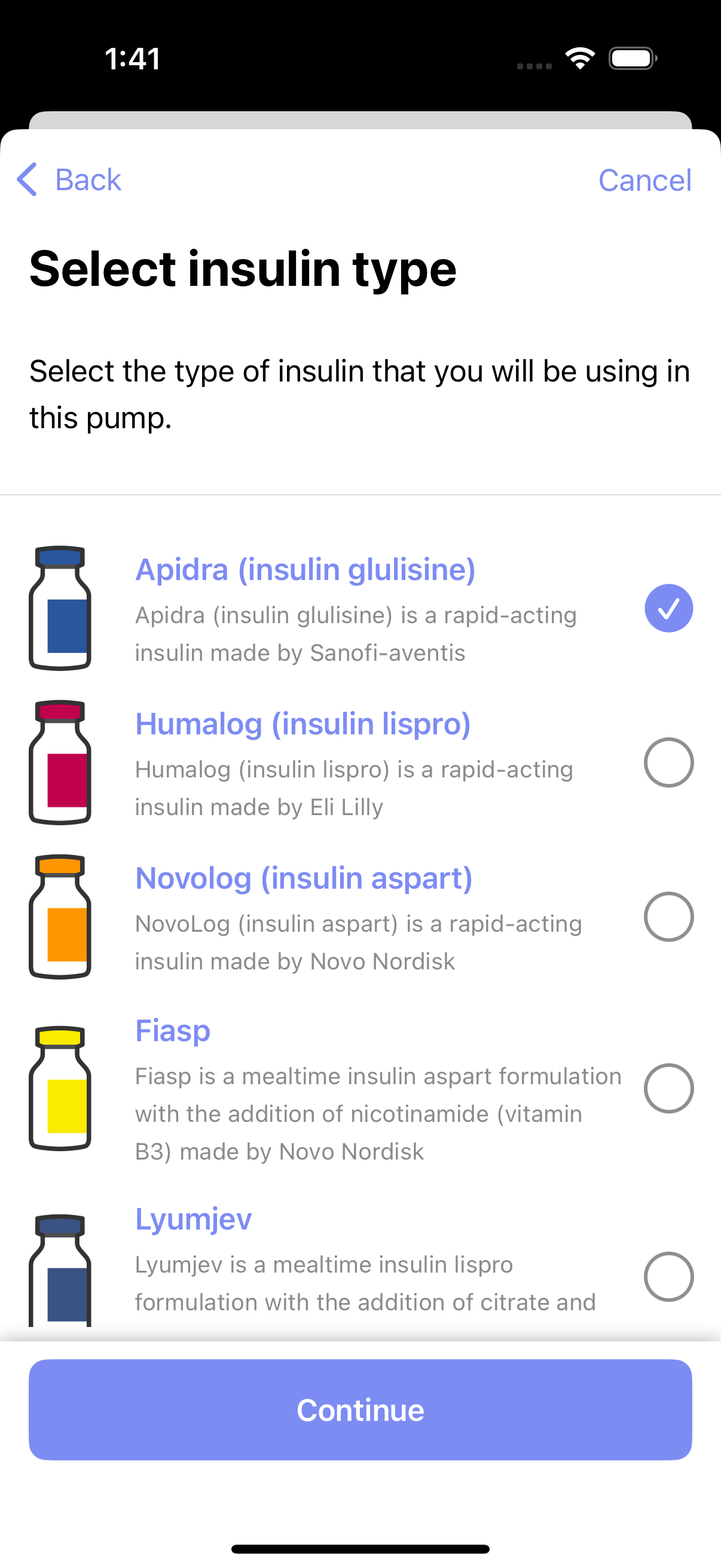Screen dimensions: 721x1568
Task: Tap the Wi-Fi status icon
Action: click(580, 59)
